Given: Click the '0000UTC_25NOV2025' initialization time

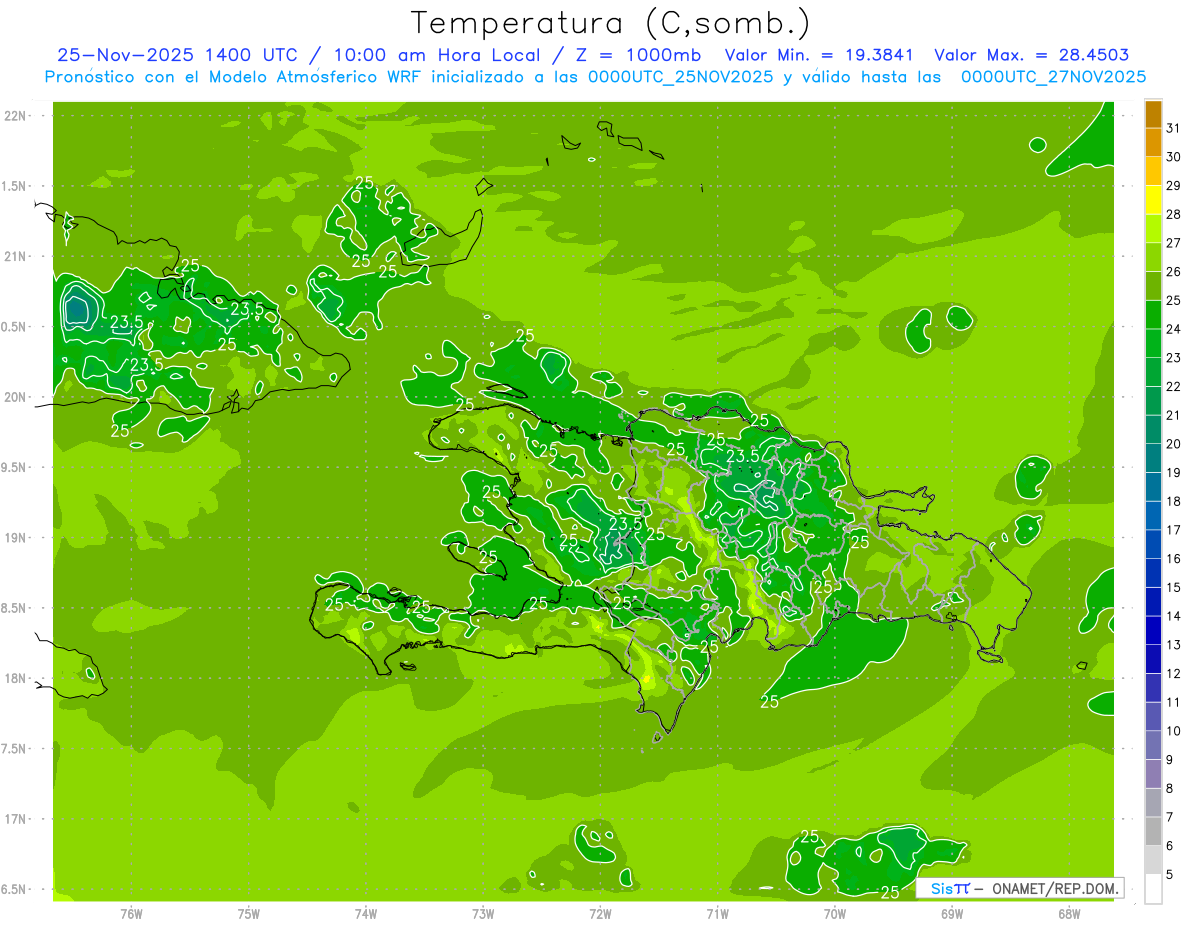Looking at the screenshot, I should point(681,77).
